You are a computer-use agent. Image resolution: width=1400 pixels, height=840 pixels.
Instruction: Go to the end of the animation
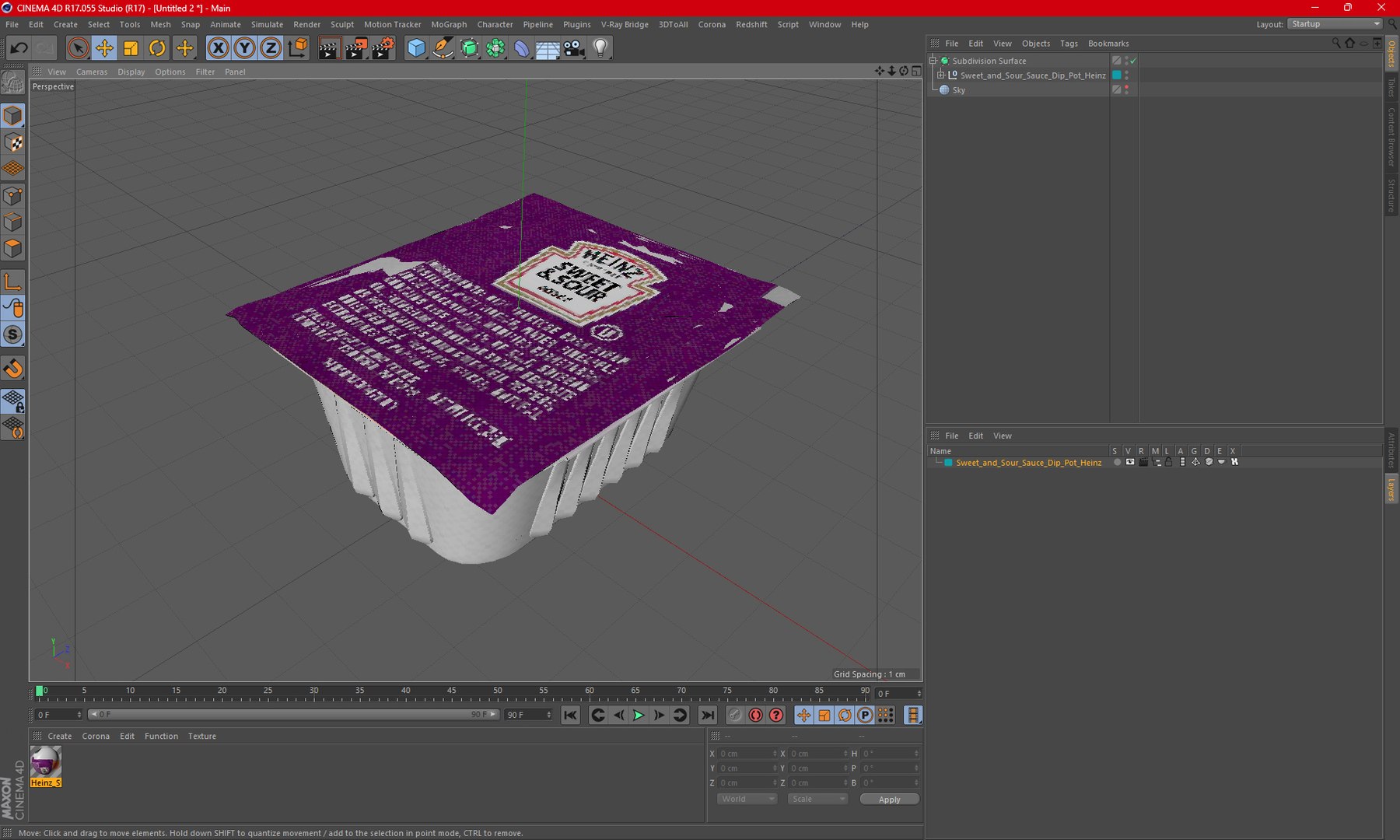pos(707,715)
